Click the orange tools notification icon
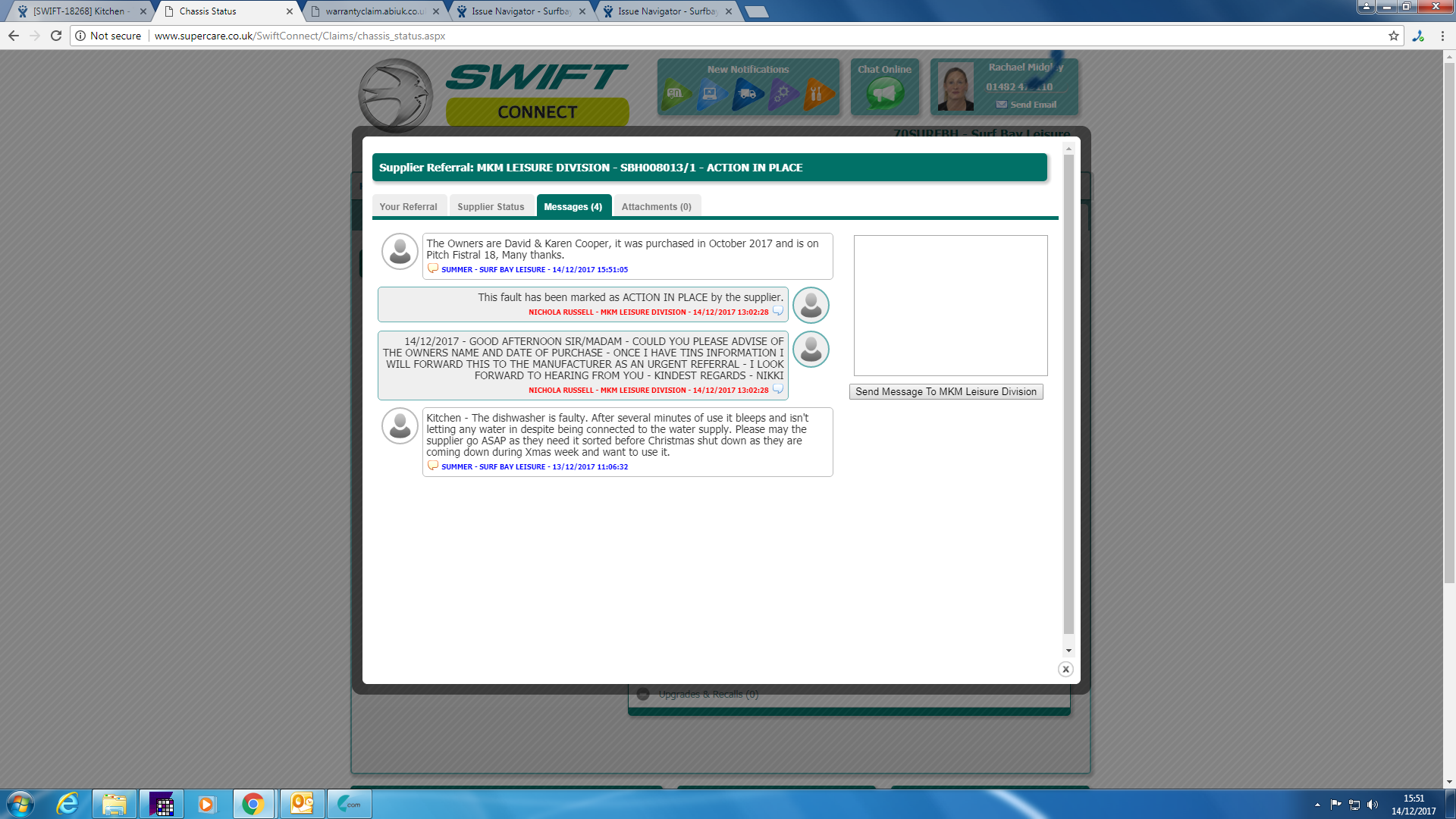The width and height of the screenshot is (1456, 819). (x=817, y=94)
